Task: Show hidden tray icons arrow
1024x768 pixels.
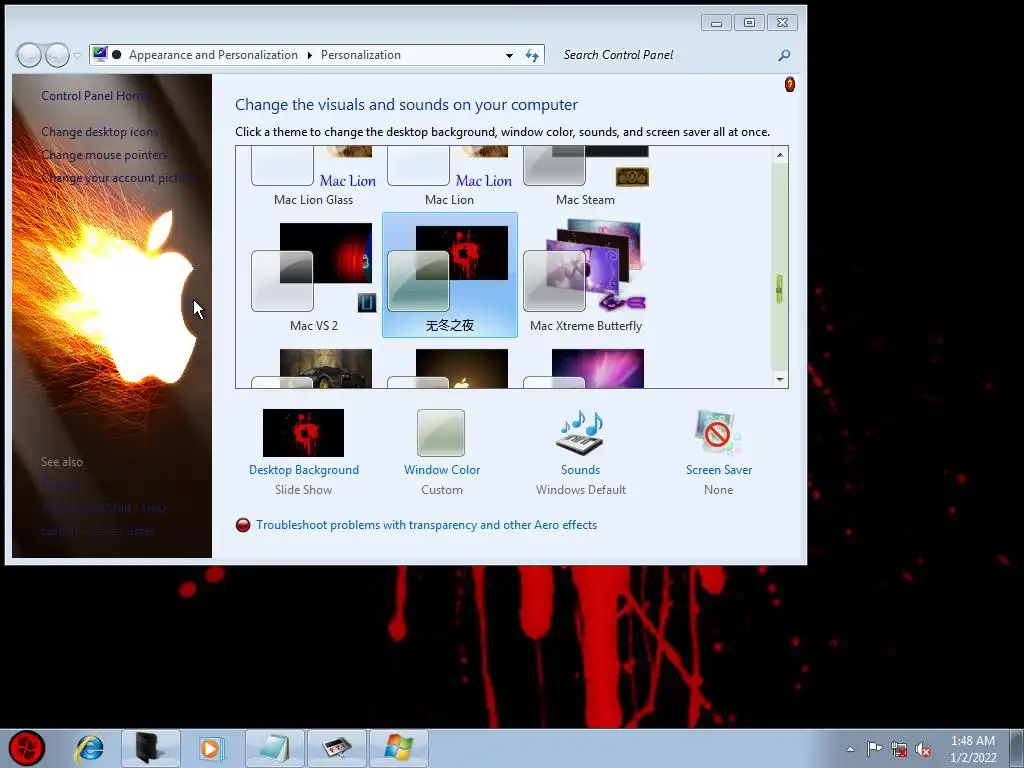Action: click(850, 749)
